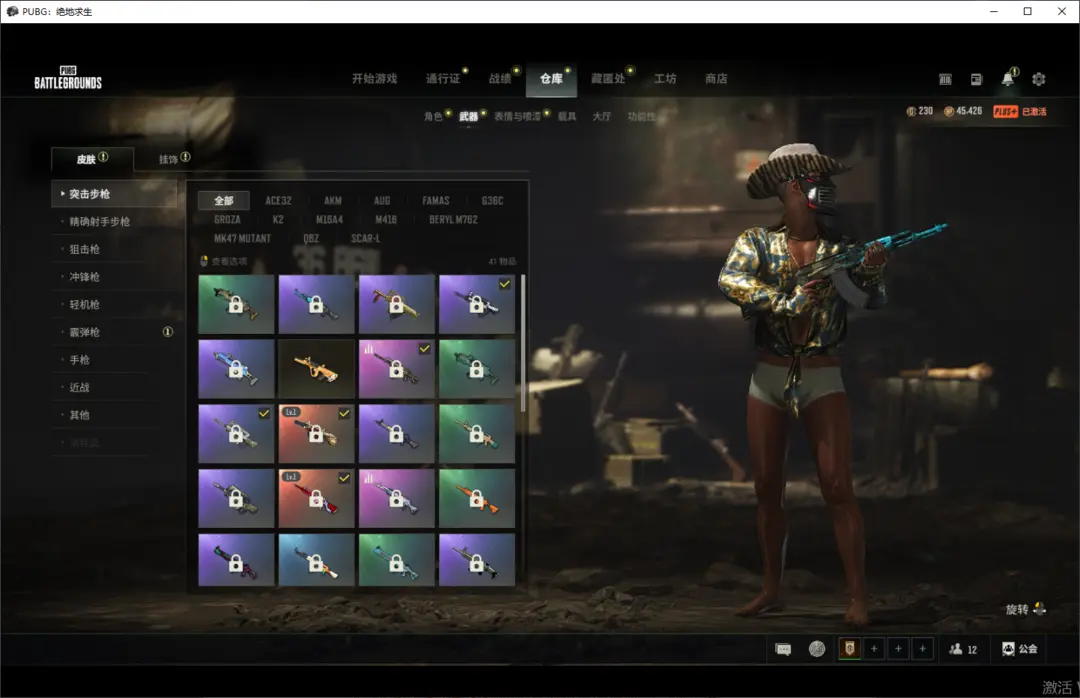The height and width of the screenshot is (698, 1080).
Task: Click the skin grid scrollbar
Action: point(523,342)
